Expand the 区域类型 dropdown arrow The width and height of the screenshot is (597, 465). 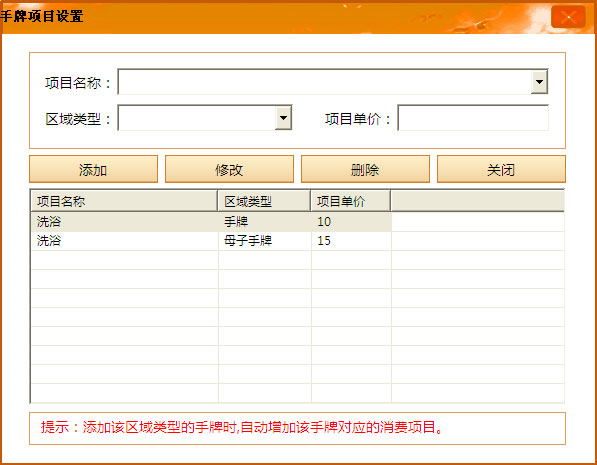[283, 118]
